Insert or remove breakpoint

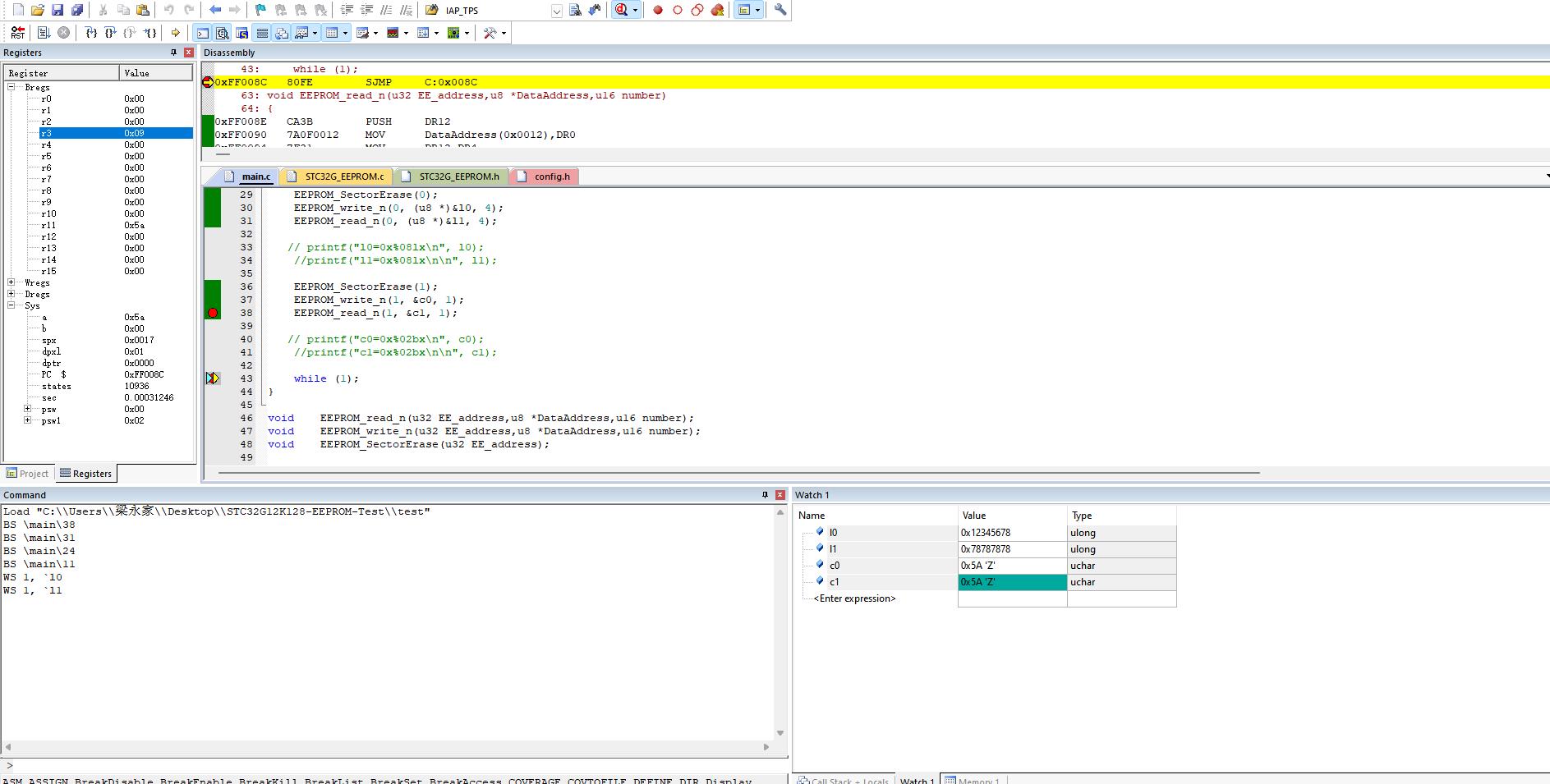pyautogui.click(x=657, y=10)
